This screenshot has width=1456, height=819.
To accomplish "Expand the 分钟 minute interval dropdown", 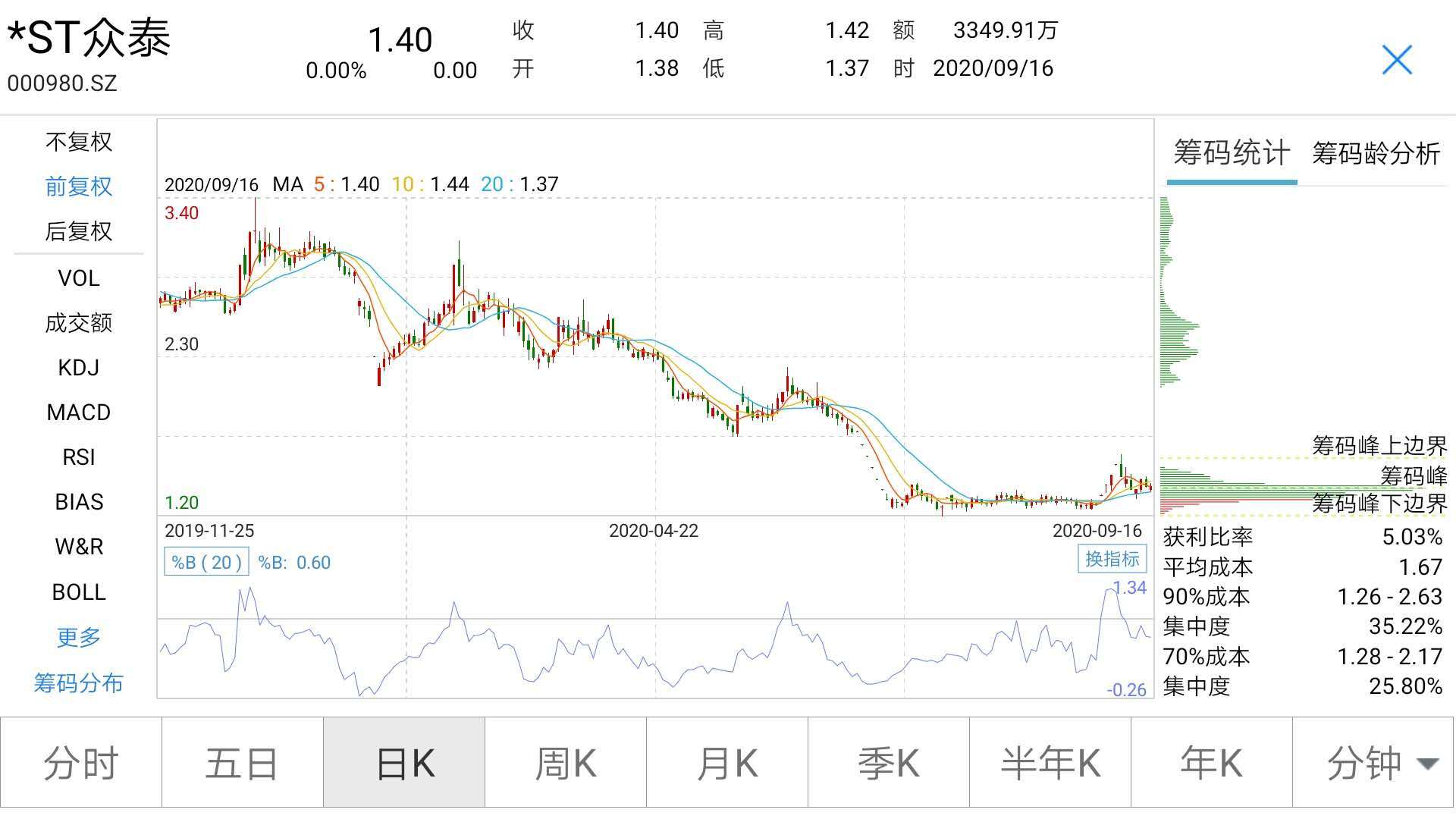I will (1374, 763).
